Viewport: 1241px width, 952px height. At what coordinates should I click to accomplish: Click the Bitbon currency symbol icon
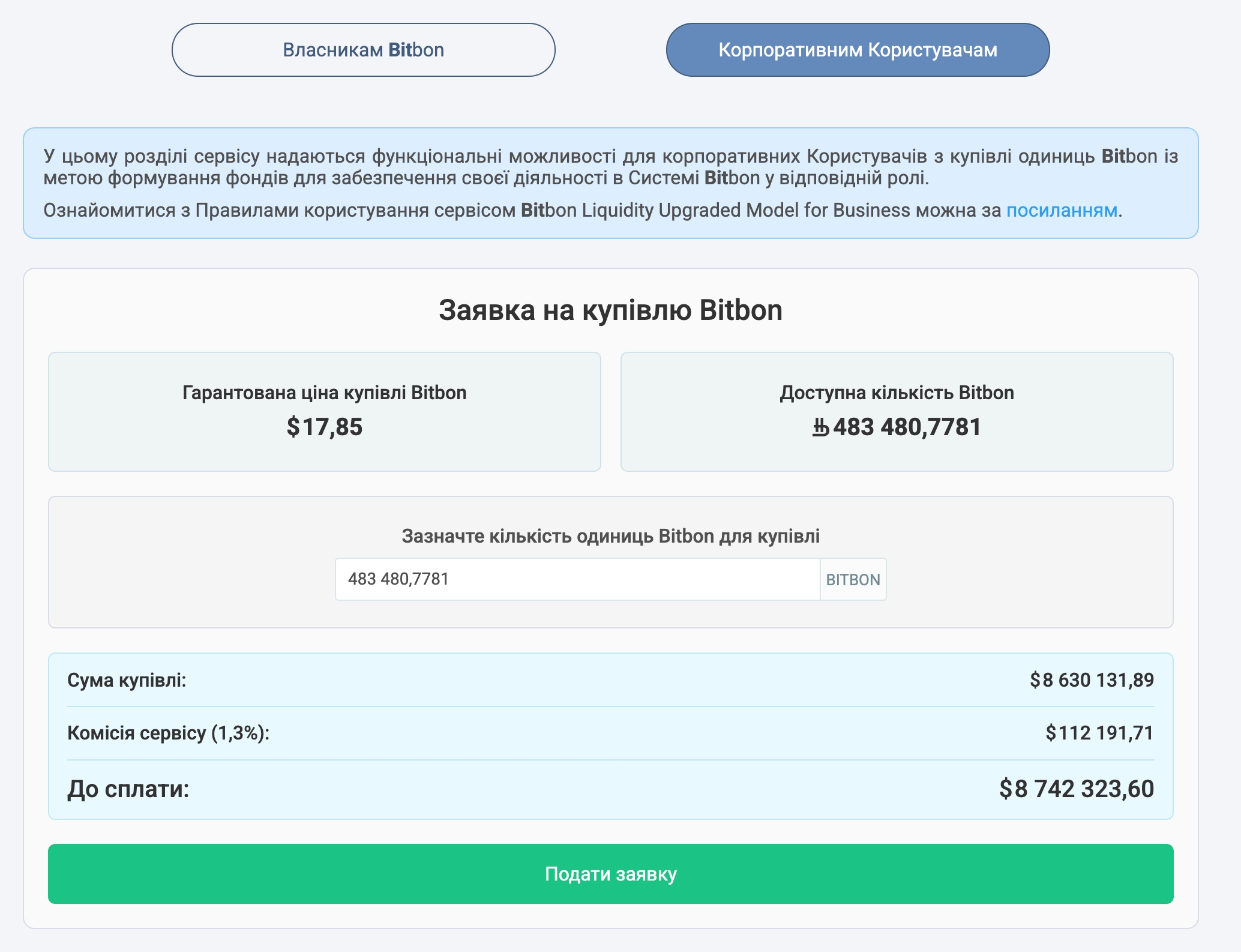point(821,428)
